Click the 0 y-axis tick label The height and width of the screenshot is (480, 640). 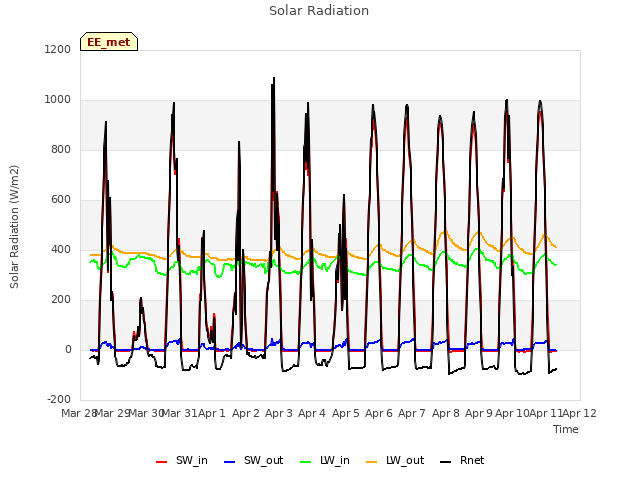pyautogui.click(x=68, y=349)
